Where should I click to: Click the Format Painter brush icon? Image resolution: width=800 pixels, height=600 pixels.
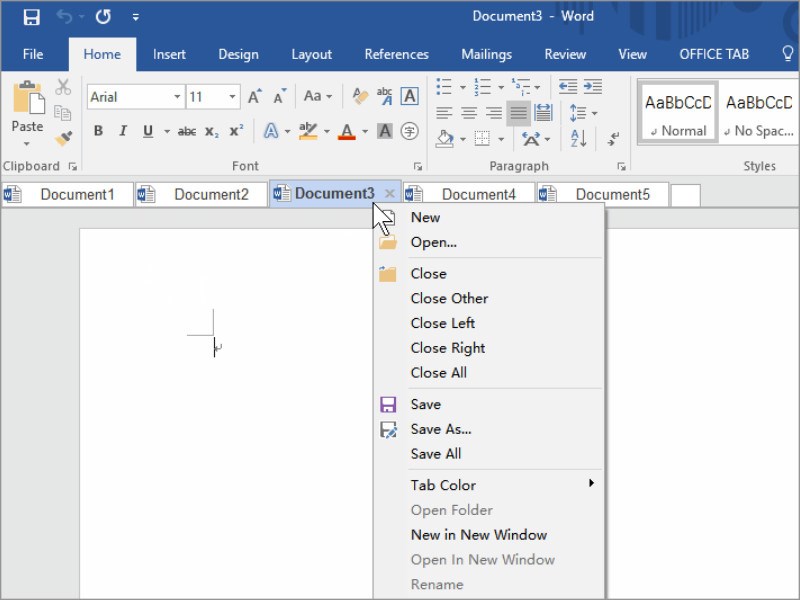pyautogui.click(x=63, y=138)
